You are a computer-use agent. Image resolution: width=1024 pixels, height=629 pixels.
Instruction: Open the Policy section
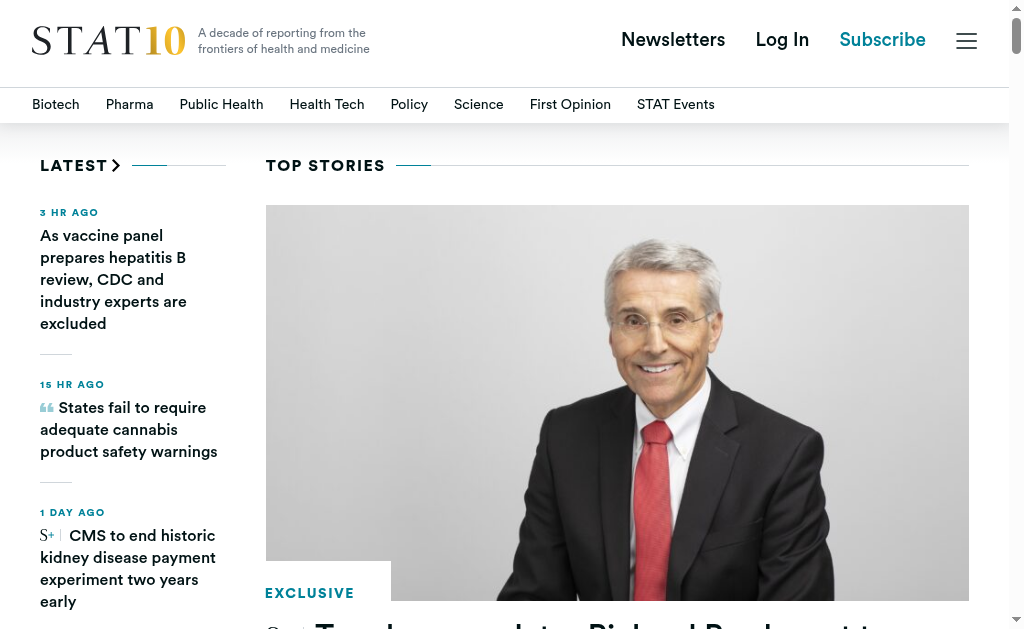coord(409,105)
